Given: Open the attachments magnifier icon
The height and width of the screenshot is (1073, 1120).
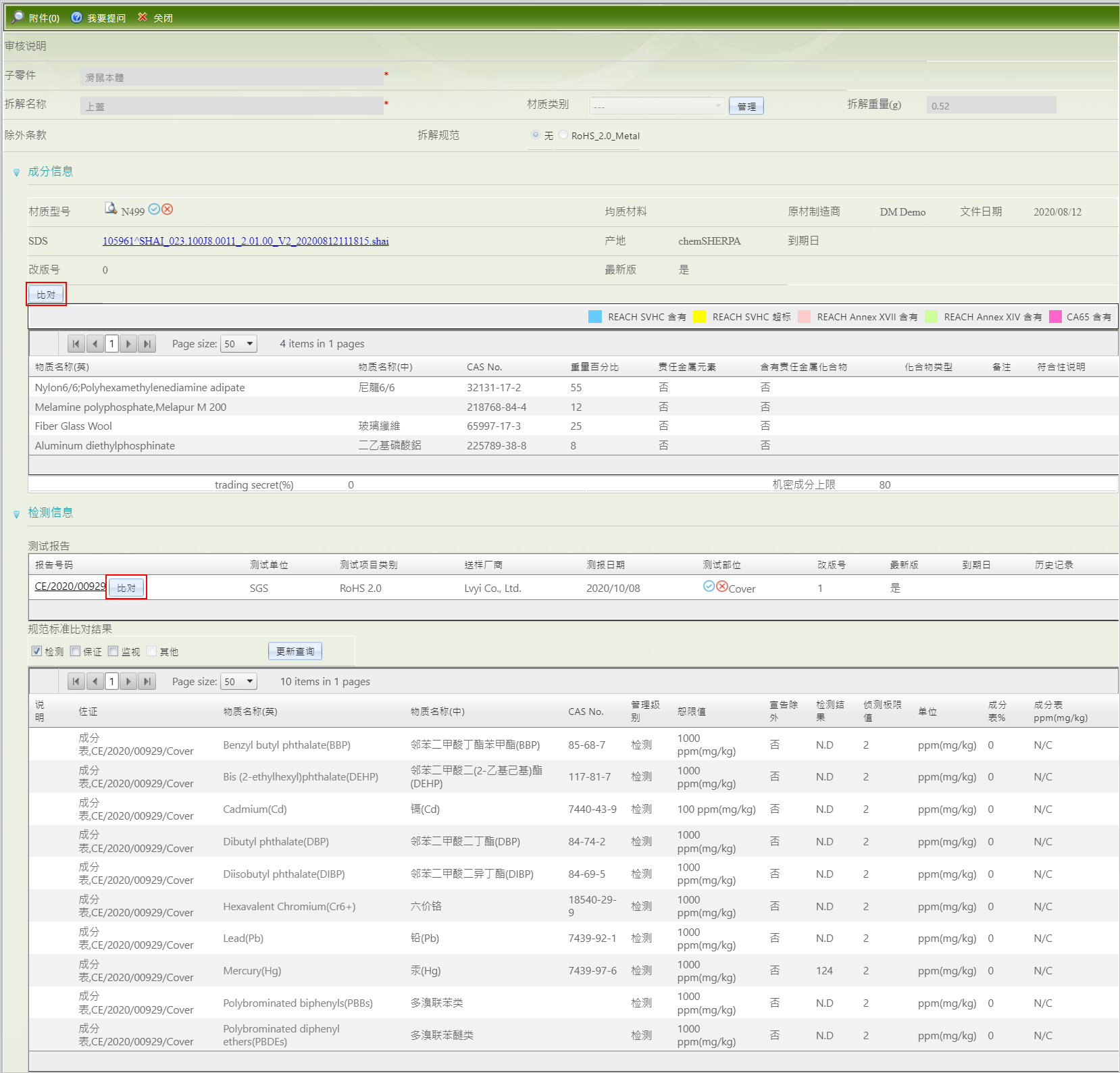Looking at the screenshot, I should (18, 17).
